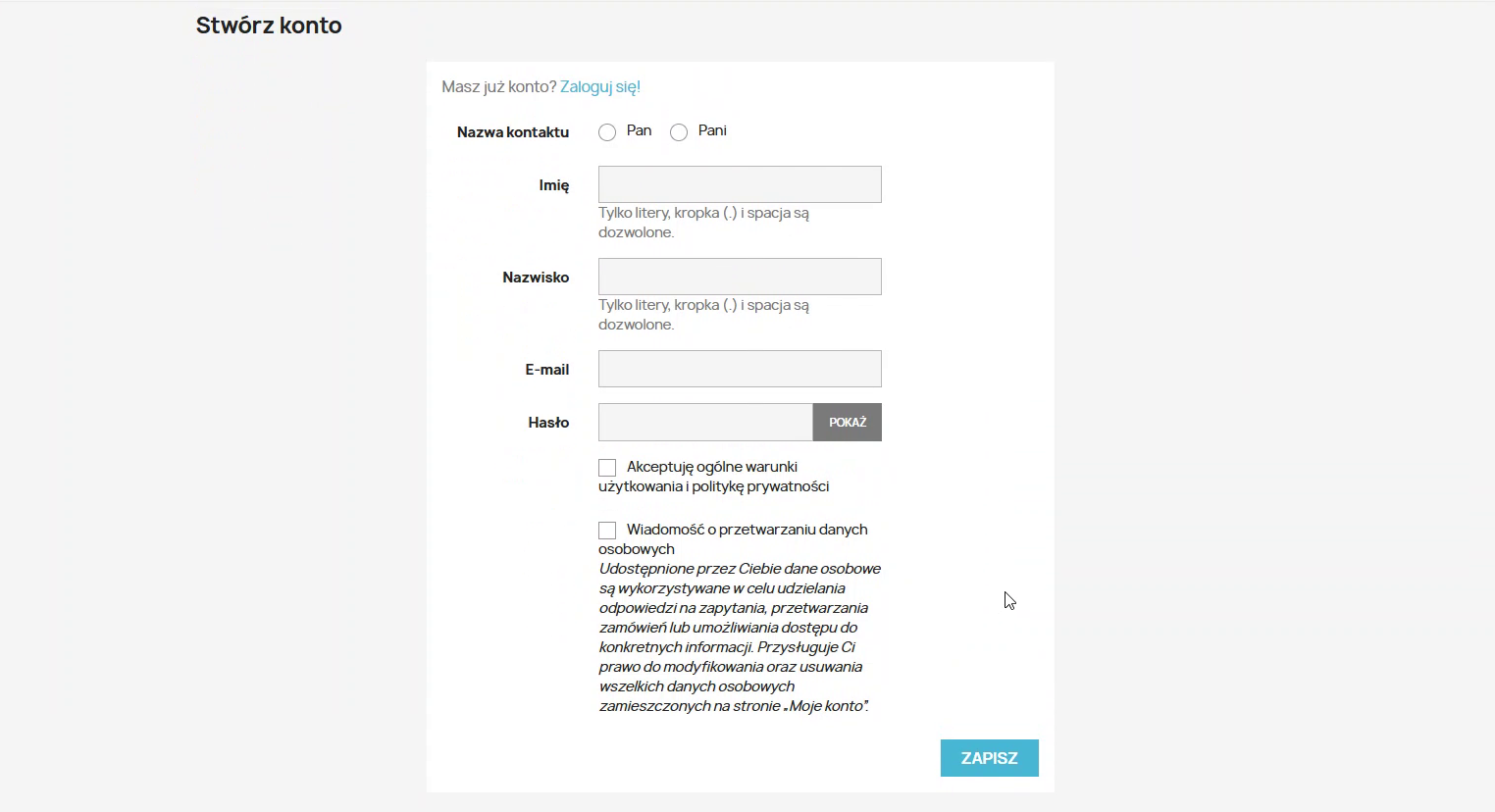Submit the form with the ZAPISZ button

coord(989,758)
